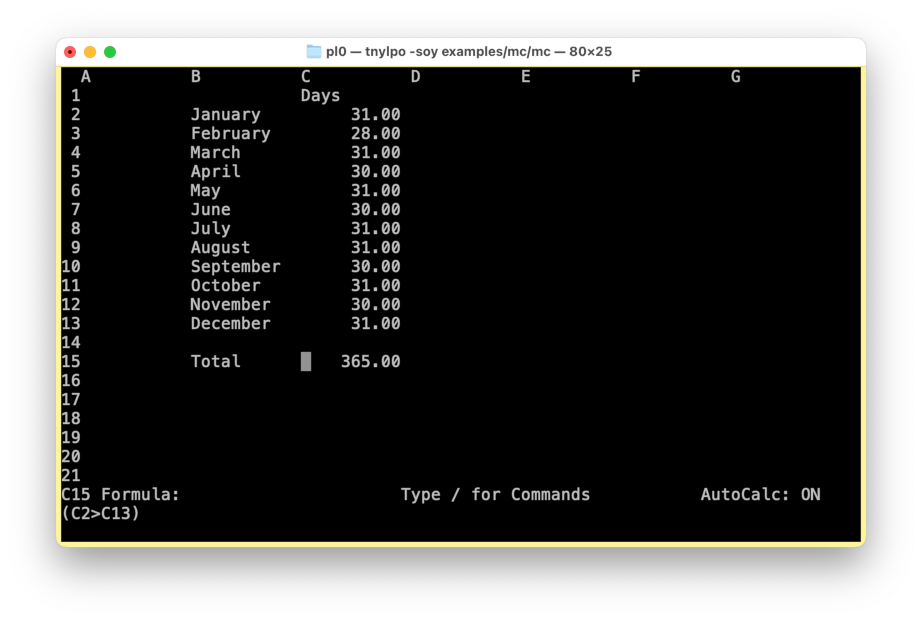Click the 'June' cell
The image size is (922, 621).
coord(211,209)
